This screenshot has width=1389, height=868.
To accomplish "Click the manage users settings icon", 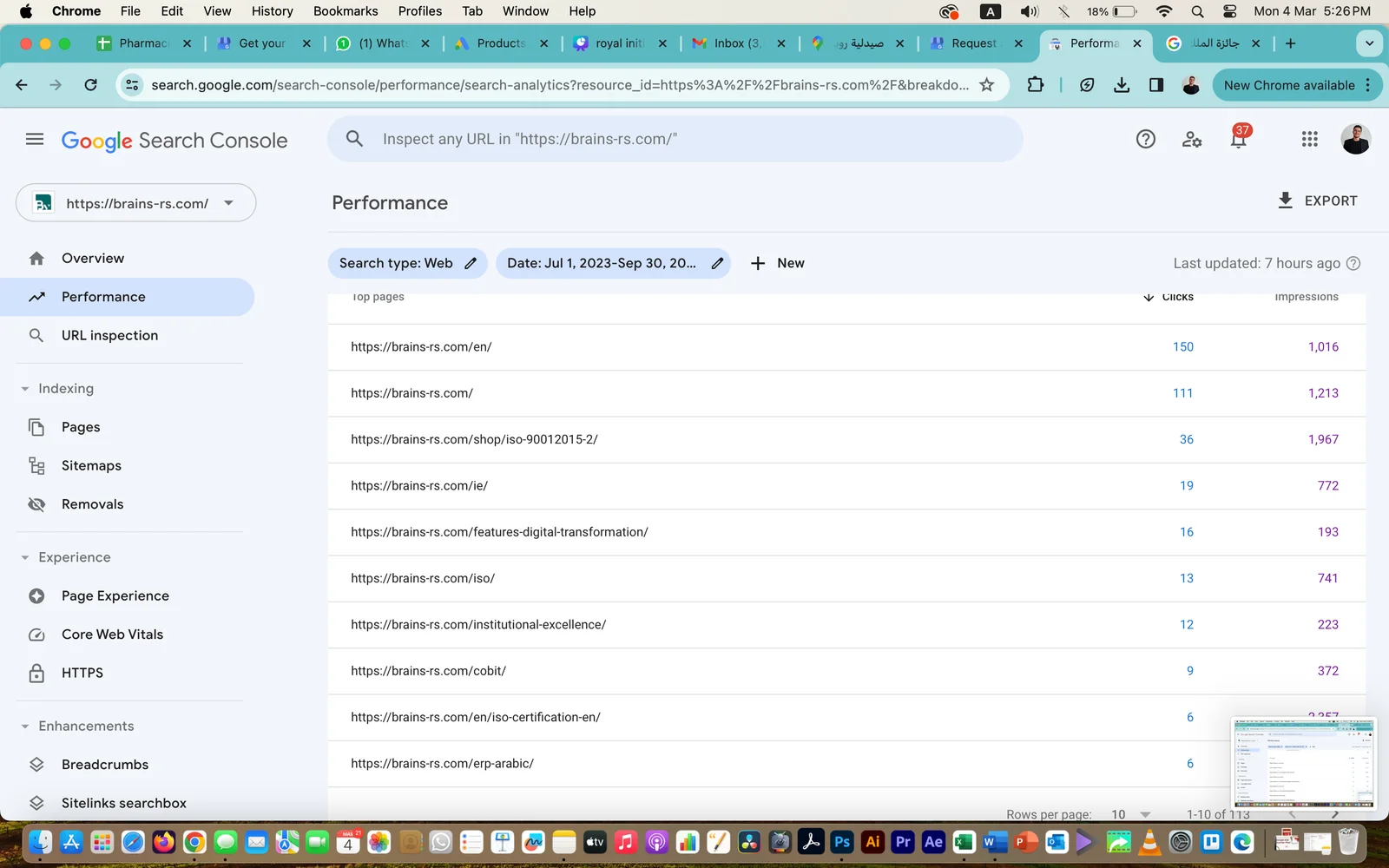I will click(x=1192, y=139).
